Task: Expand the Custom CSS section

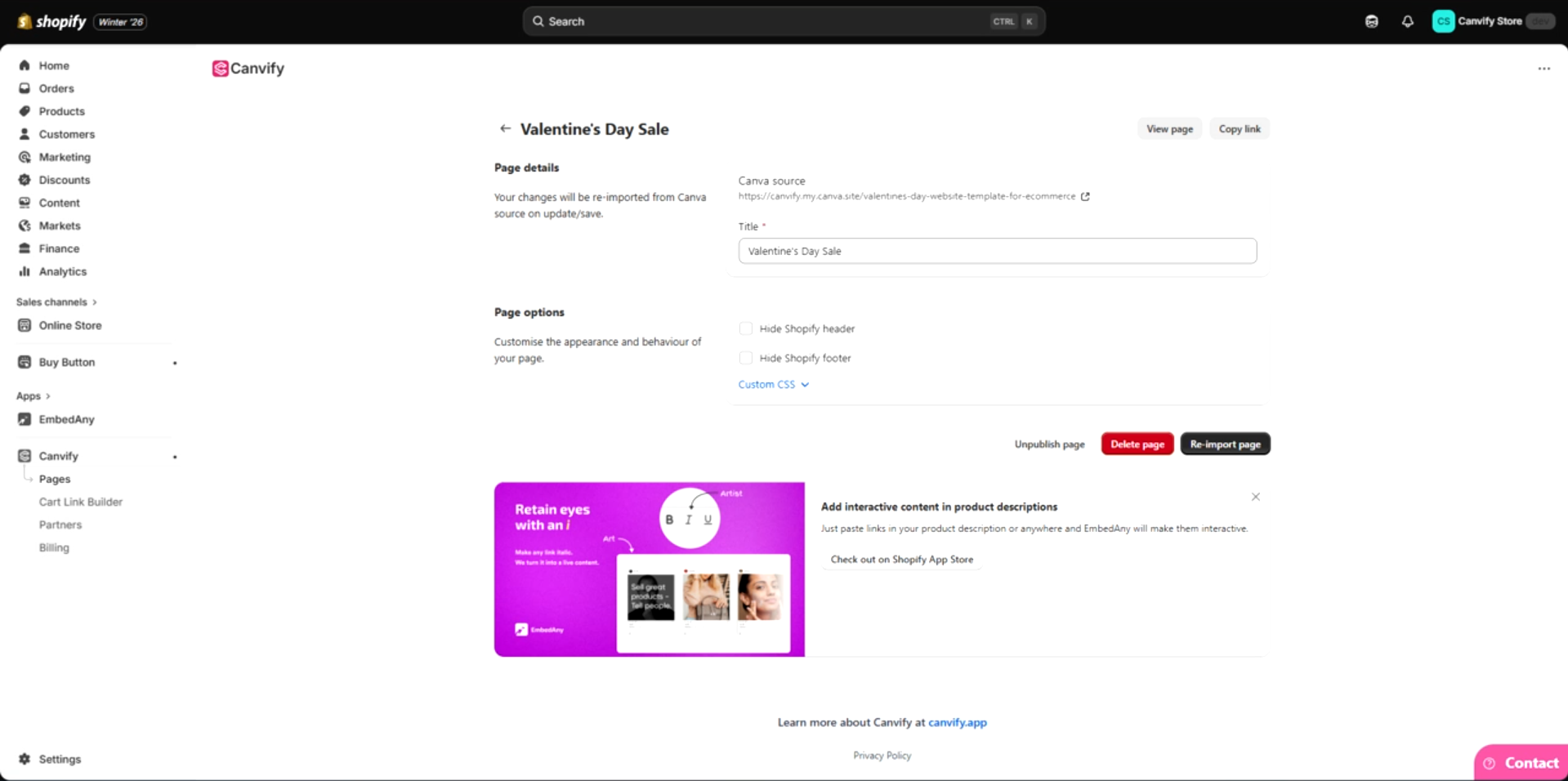Action: (773, 384)
